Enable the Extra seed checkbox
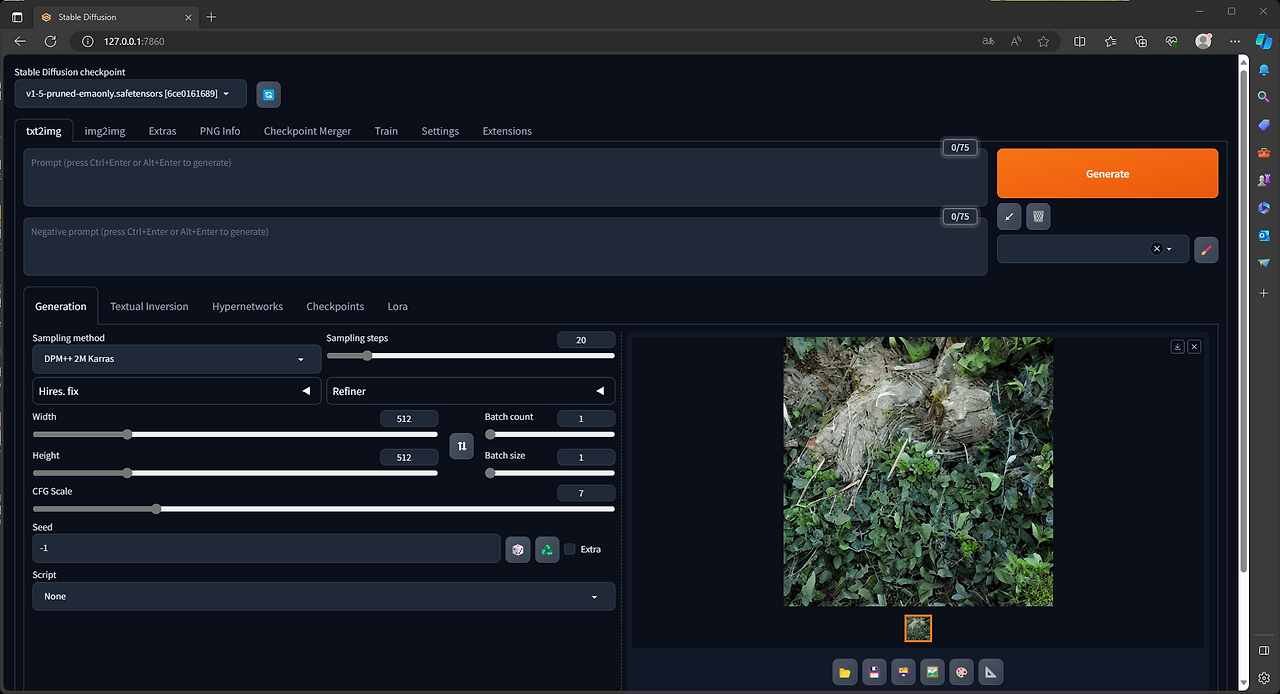This screenshot has width=1280, height=694. pyautogui.click(x=570, y=548)
